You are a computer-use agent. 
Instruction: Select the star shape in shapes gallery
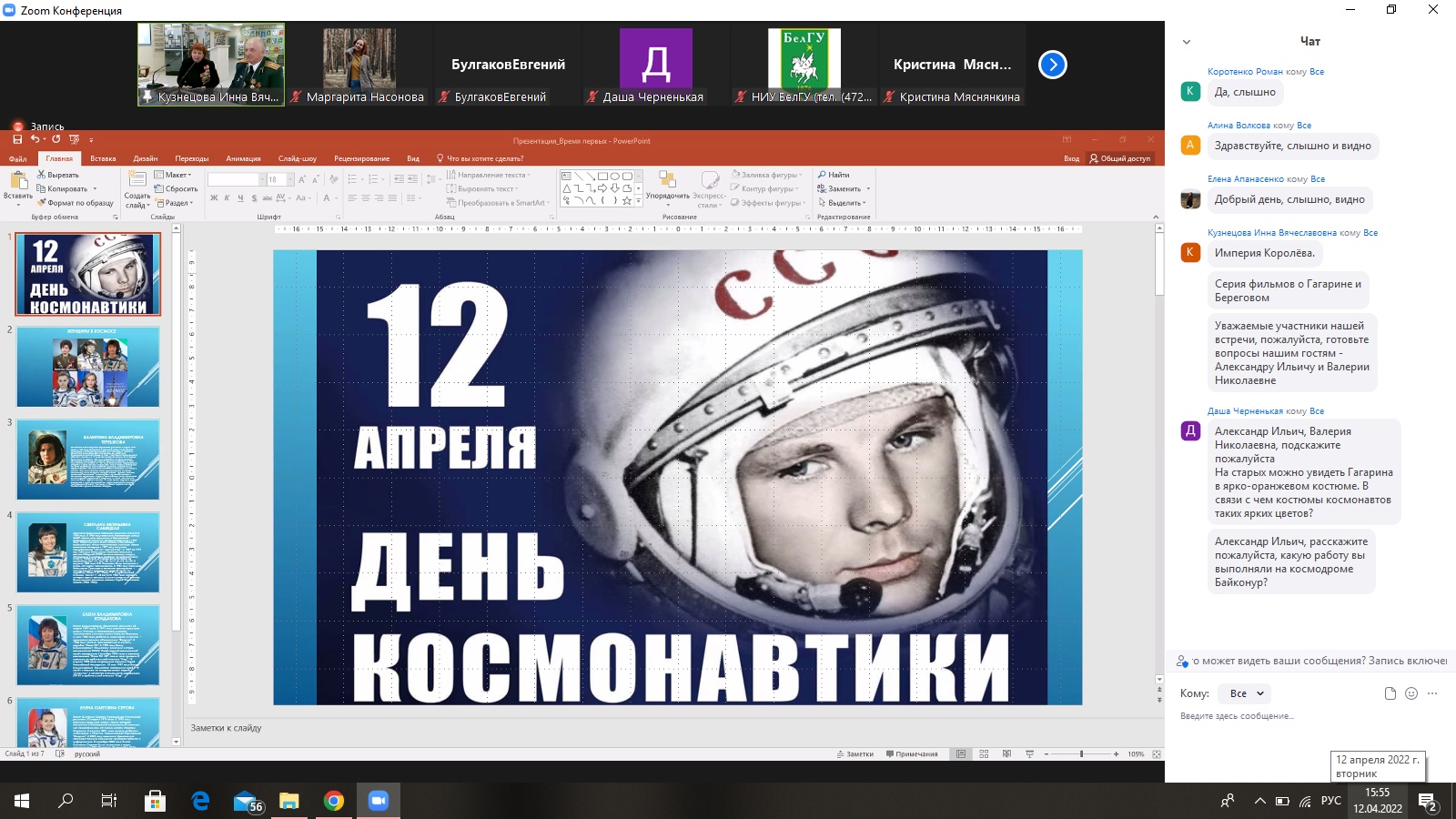(627, 201)
